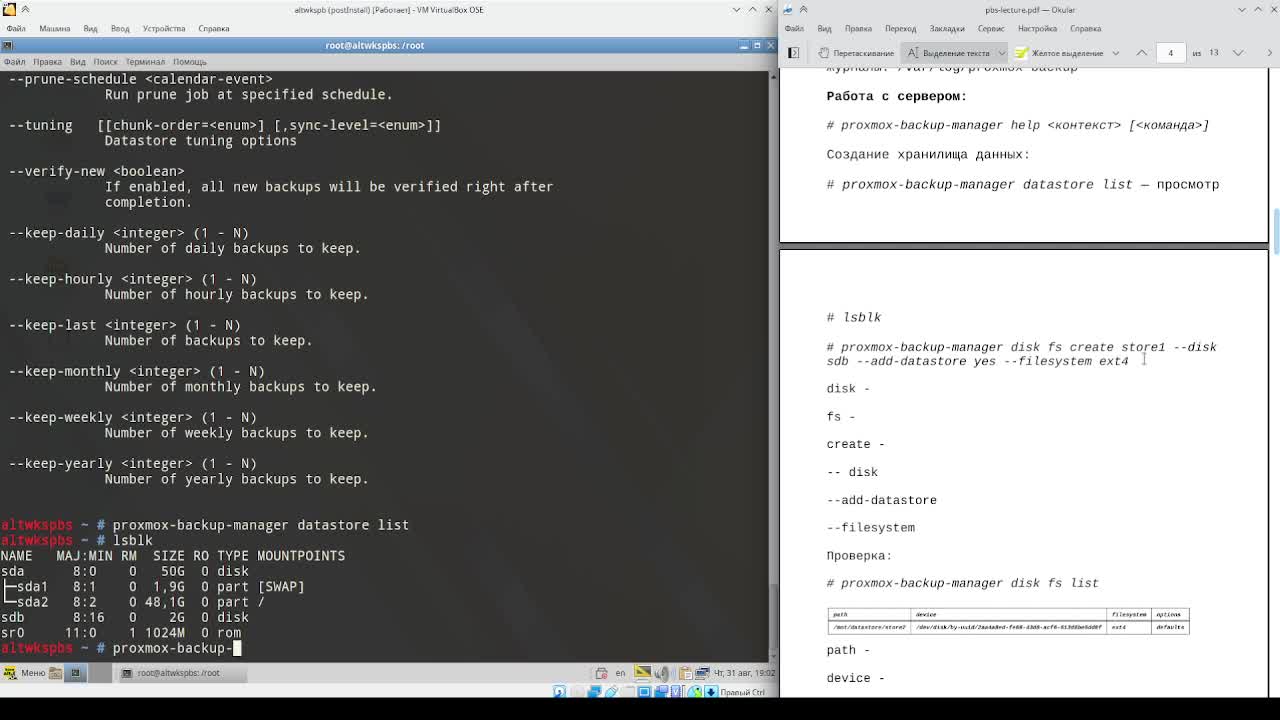The height and width of the screenshot is (720, 1280).
Task: Open Okular Файл menu
Action: (794, 28)
